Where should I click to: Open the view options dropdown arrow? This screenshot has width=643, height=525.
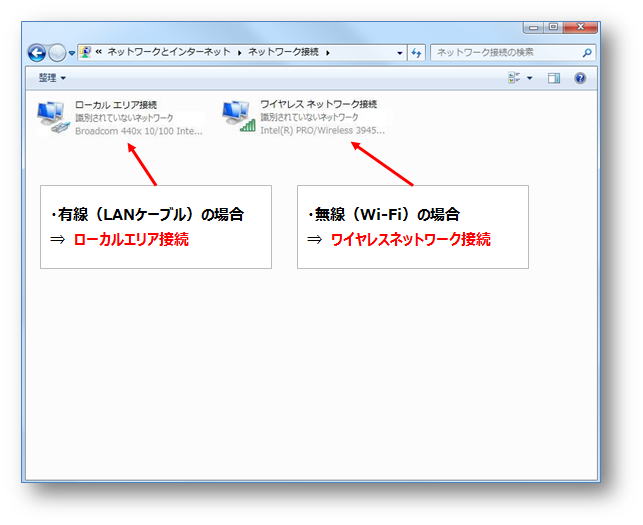pos(529,78)
